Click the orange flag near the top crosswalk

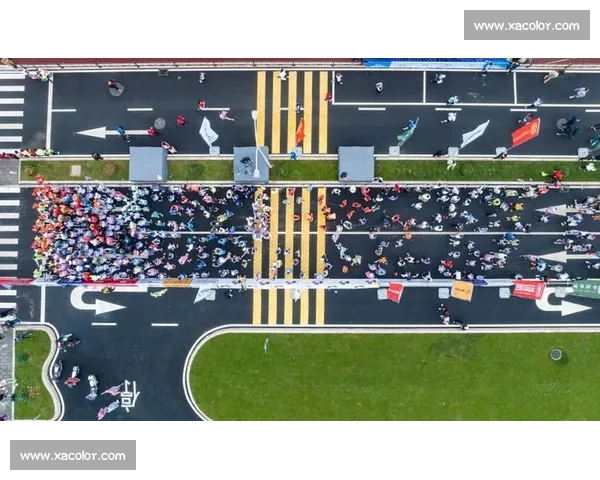[x=300, y=131]
